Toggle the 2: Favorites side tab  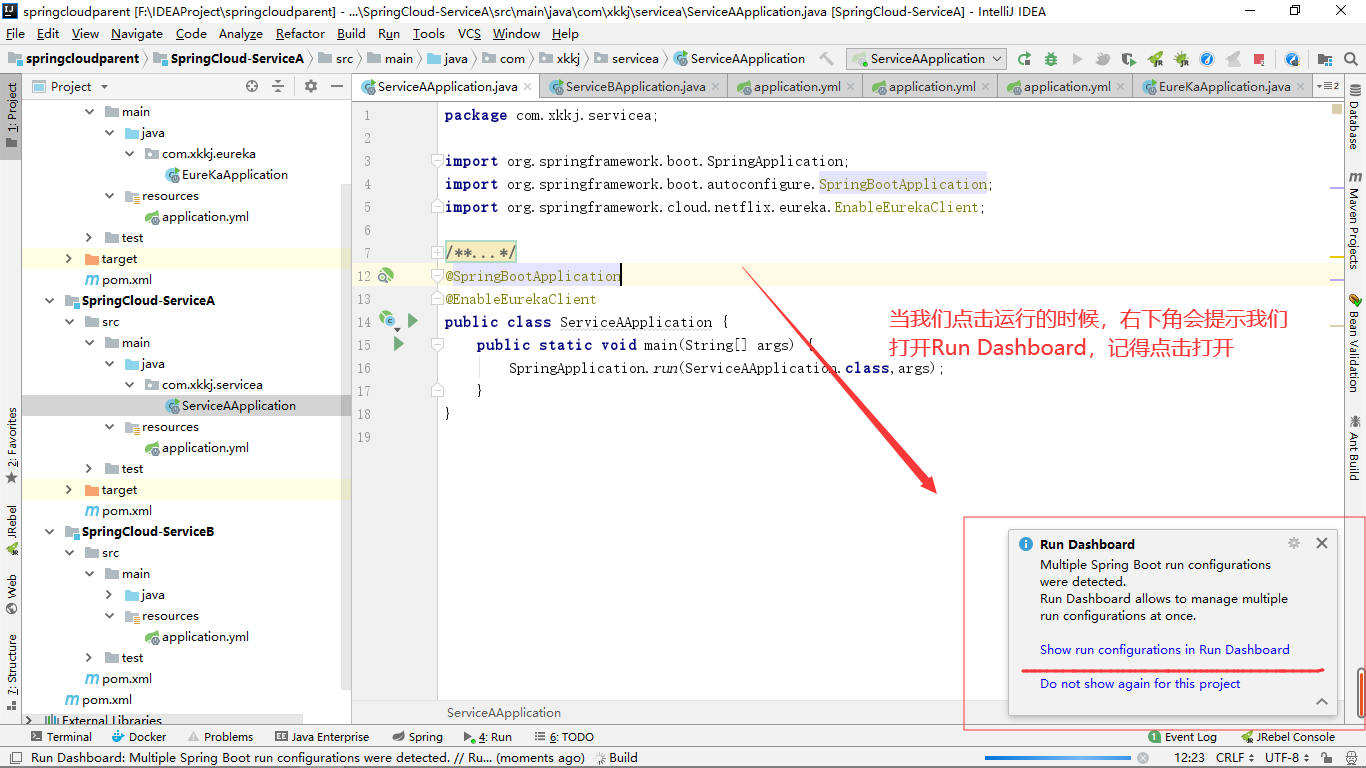(x=11, y=445)
